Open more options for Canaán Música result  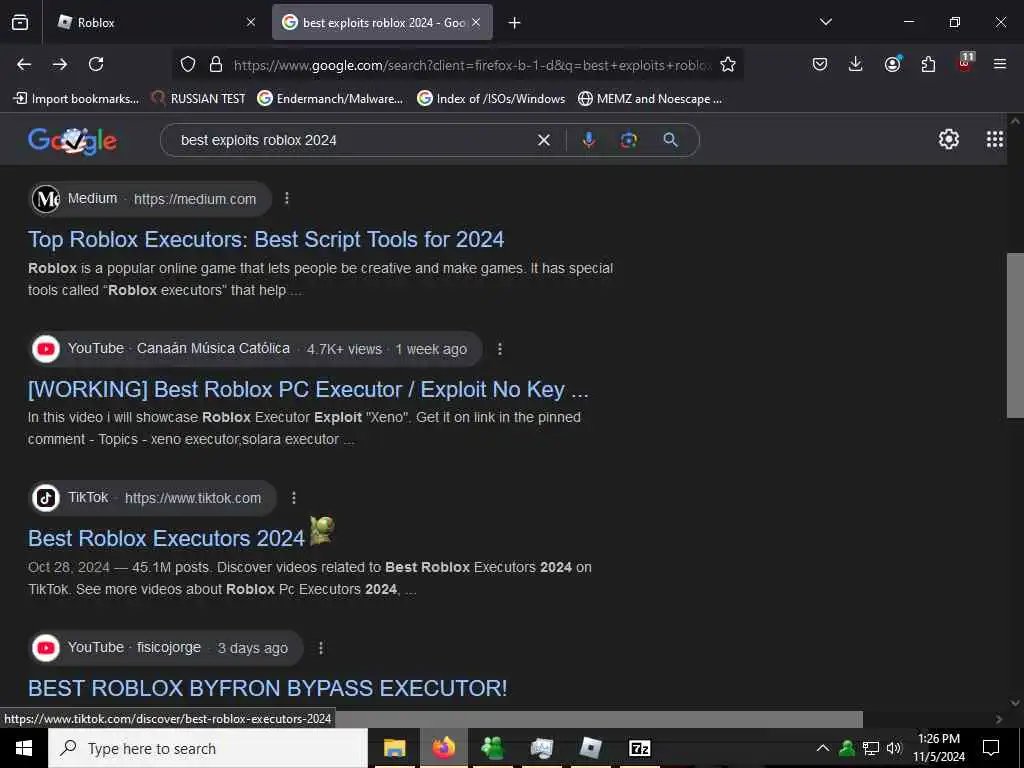click(x=500, y=349)
